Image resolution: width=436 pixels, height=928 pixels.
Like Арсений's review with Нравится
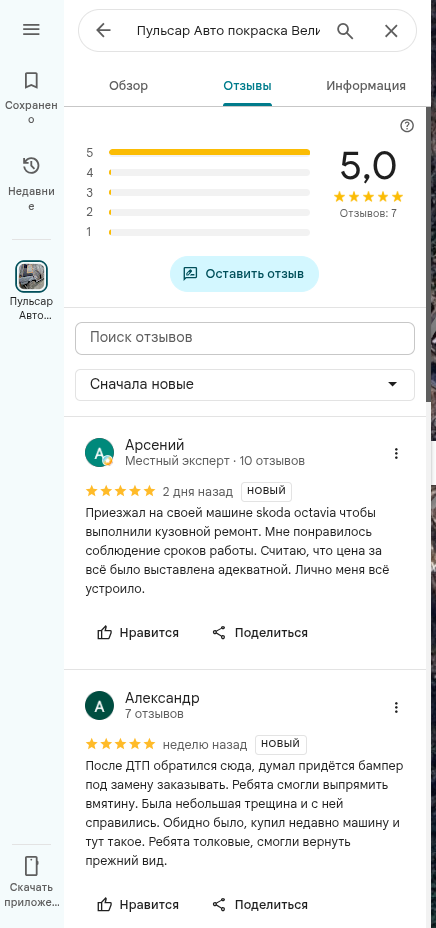point(138,633)
